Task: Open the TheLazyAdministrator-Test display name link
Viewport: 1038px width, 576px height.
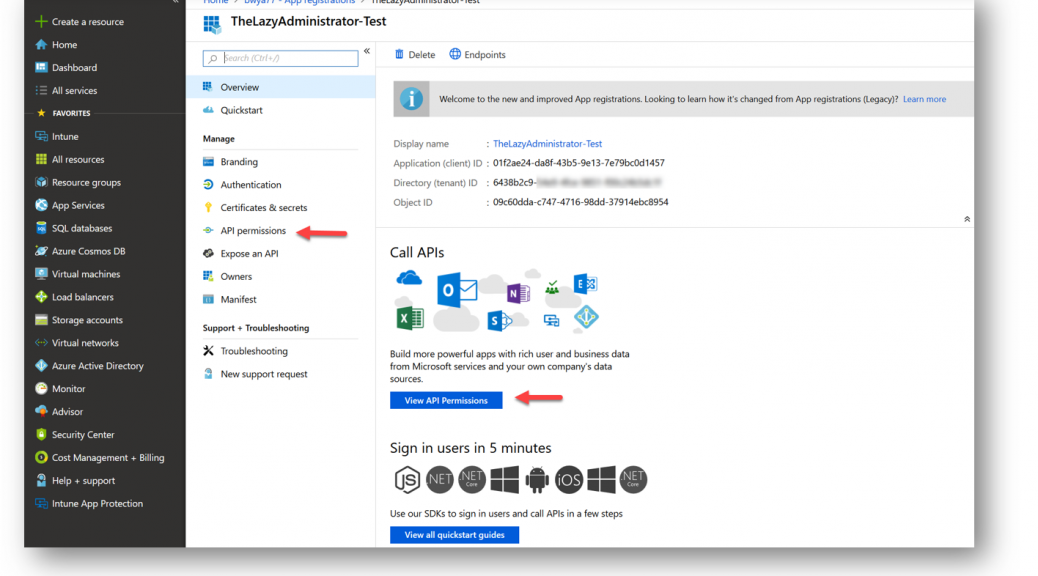Action: 547,144
